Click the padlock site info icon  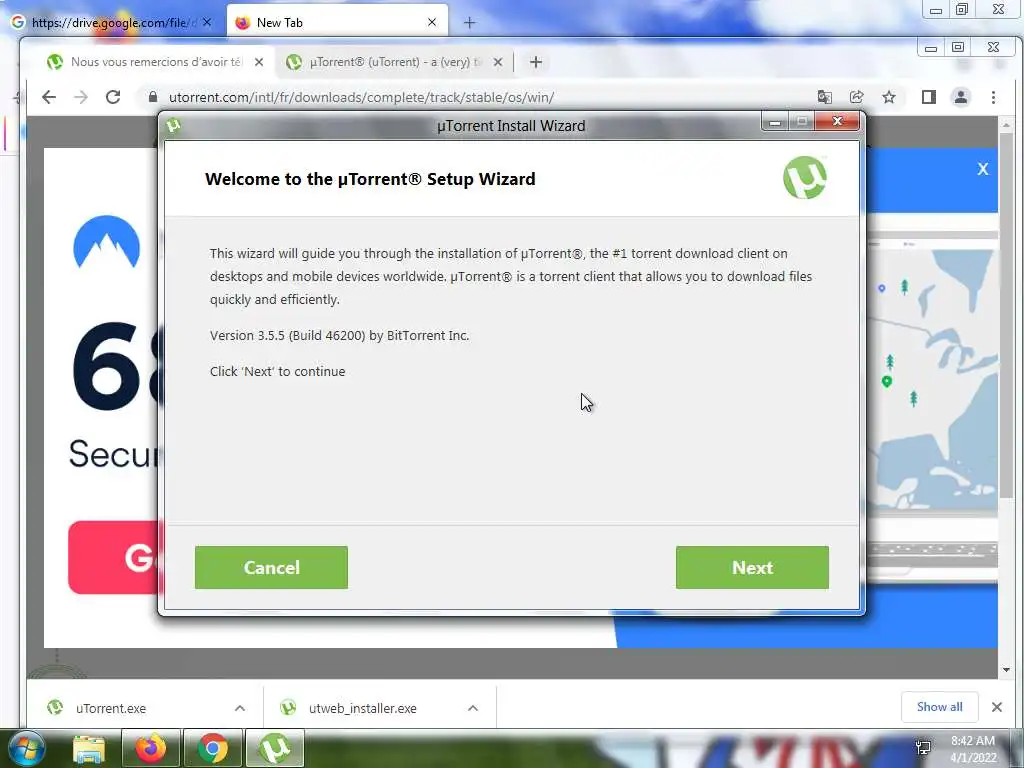tap(153, 97)
